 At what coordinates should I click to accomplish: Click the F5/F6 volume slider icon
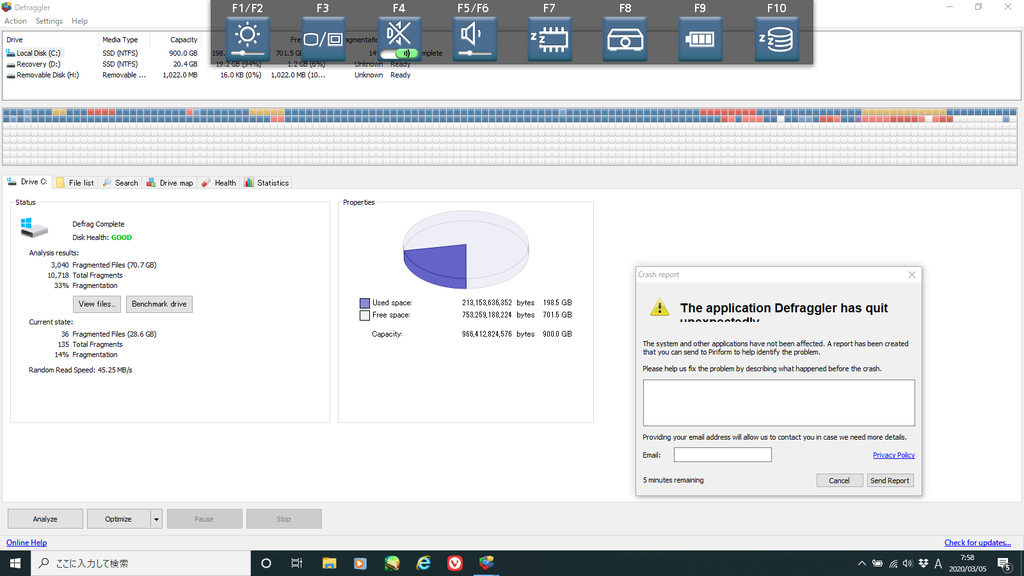coord(474,40)
